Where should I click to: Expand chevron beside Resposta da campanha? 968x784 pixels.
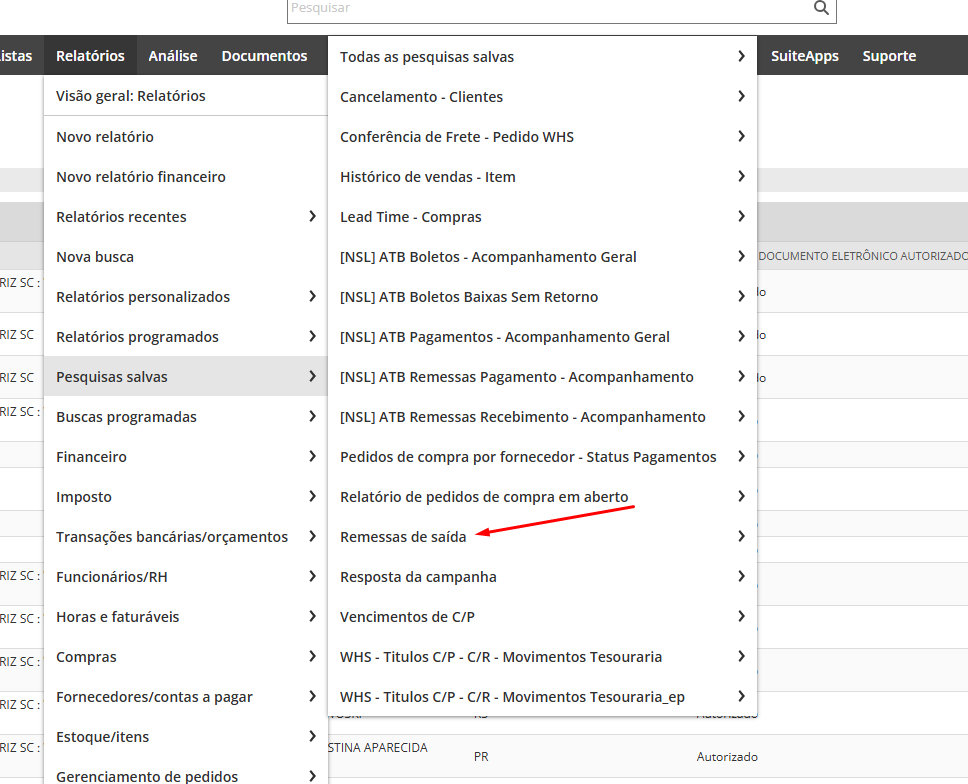click(x=741, y=577)
